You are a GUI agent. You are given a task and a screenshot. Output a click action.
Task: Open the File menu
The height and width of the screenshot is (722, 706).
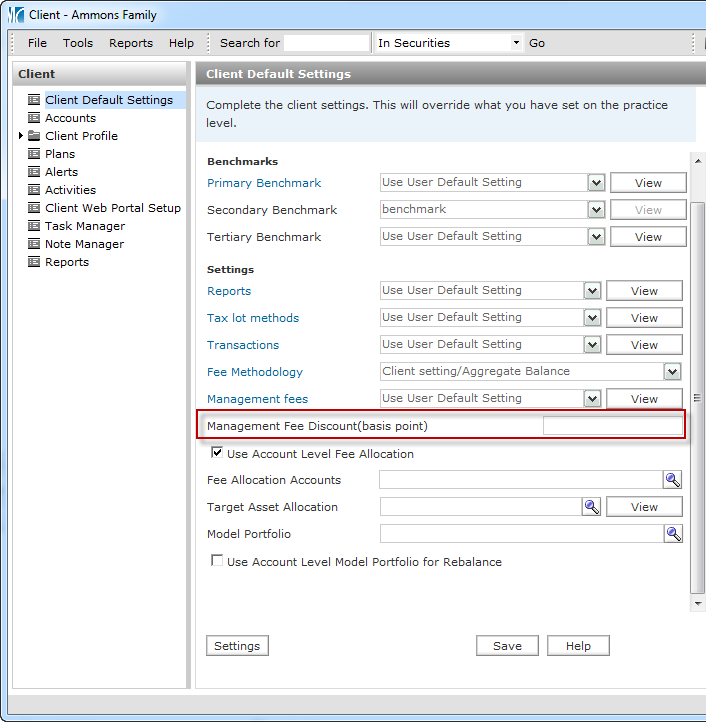click(37, 43)
